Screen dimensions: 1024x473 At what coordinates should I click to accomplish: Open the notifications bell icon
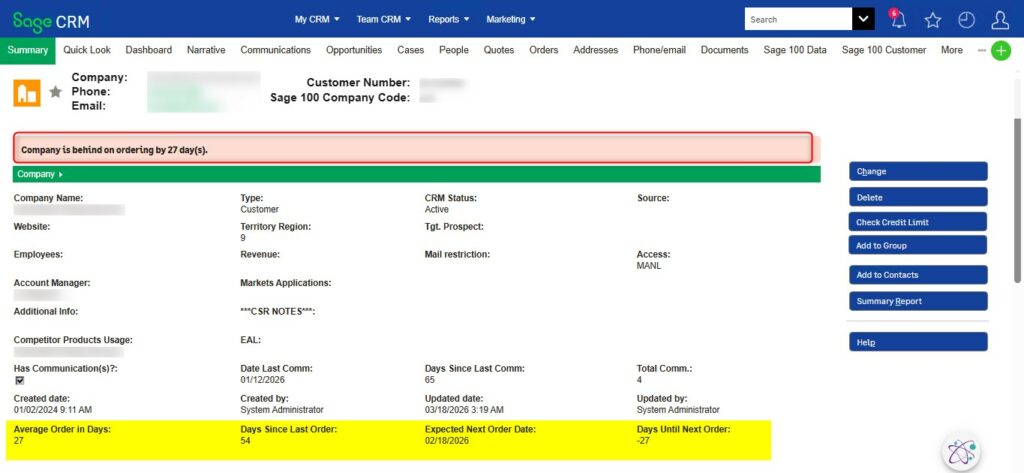point(898,20)
